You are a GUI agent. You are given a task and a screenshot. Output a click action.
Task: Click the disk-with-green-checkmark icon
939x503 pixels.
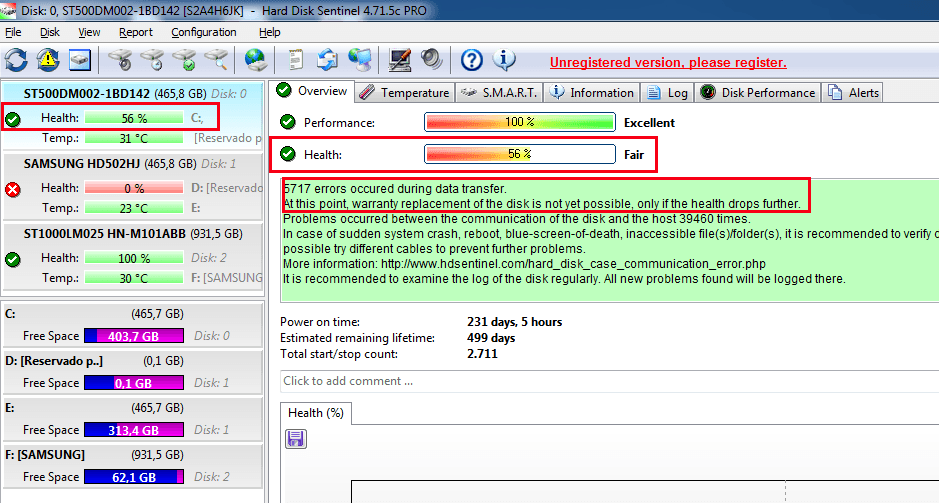[x=184, y=60]
